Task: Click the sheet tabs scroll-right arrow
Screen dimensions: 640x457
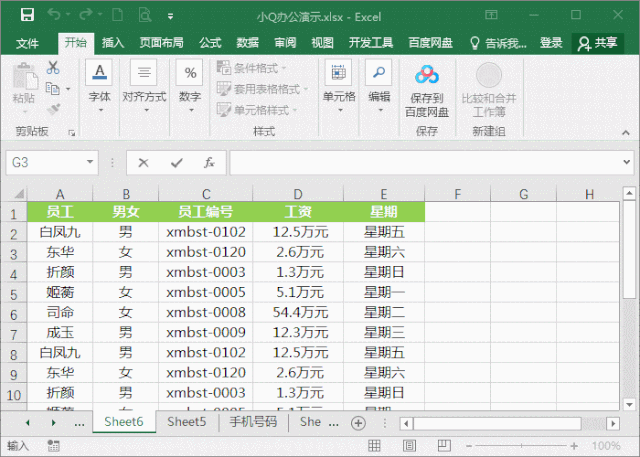Action: click(53, 423)
